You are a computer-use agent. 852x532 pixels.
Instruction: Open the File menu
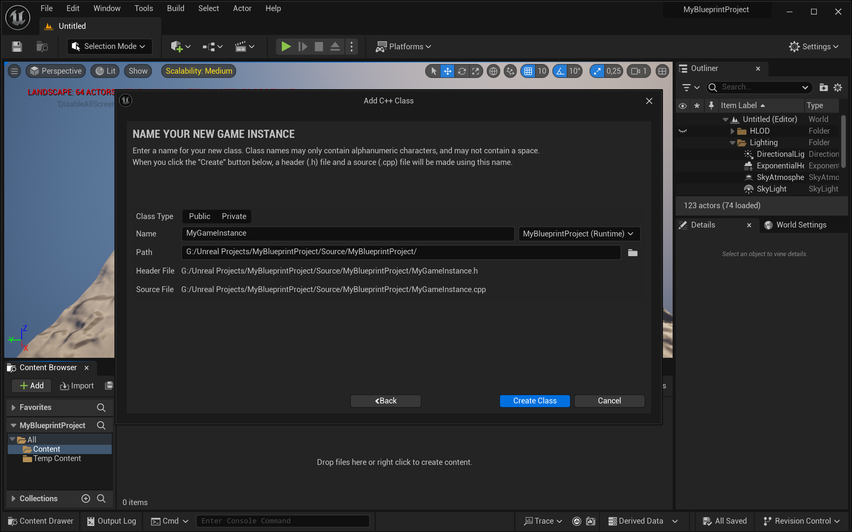47,9
